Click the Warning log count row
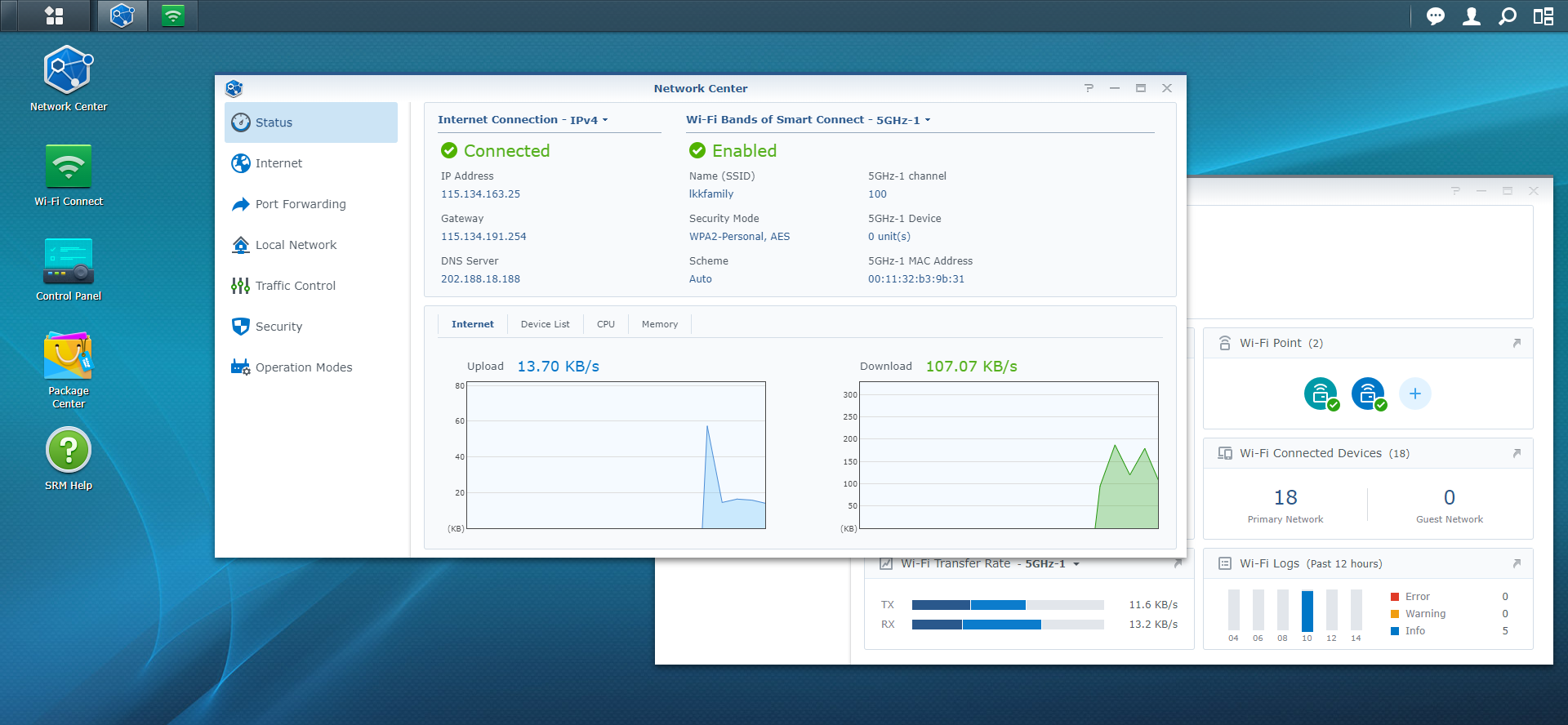This screenshot has width=1568, height=725. click(1450, 614)
